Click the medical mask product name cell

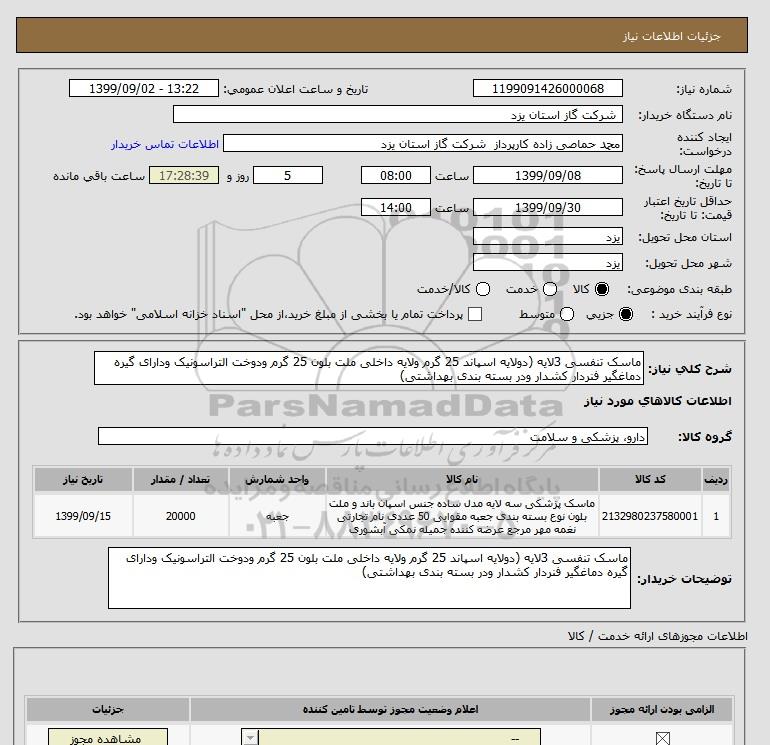[462, 516]
